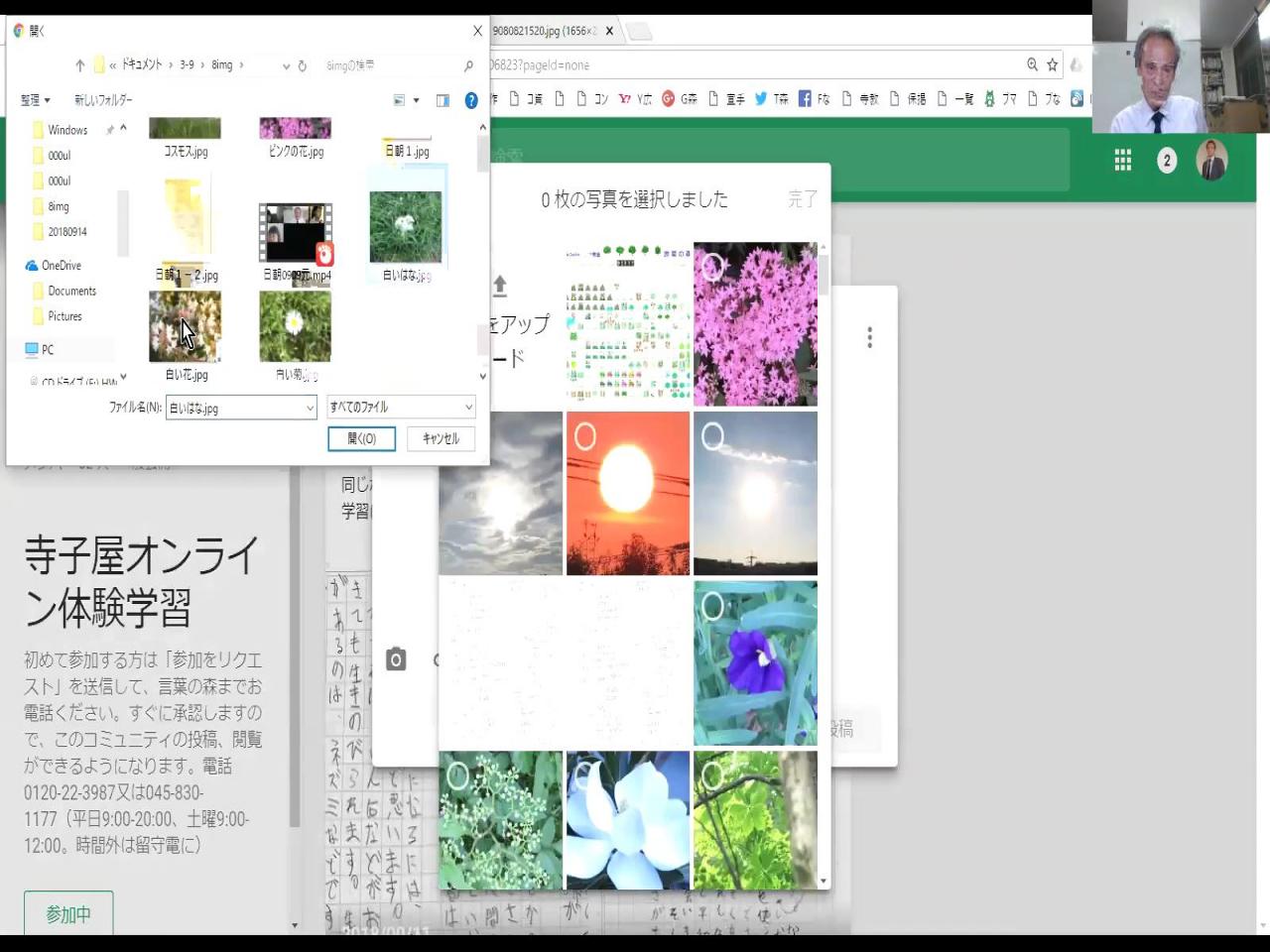Click the upload arrow icon in photo picker

click(x=500, y=286)
